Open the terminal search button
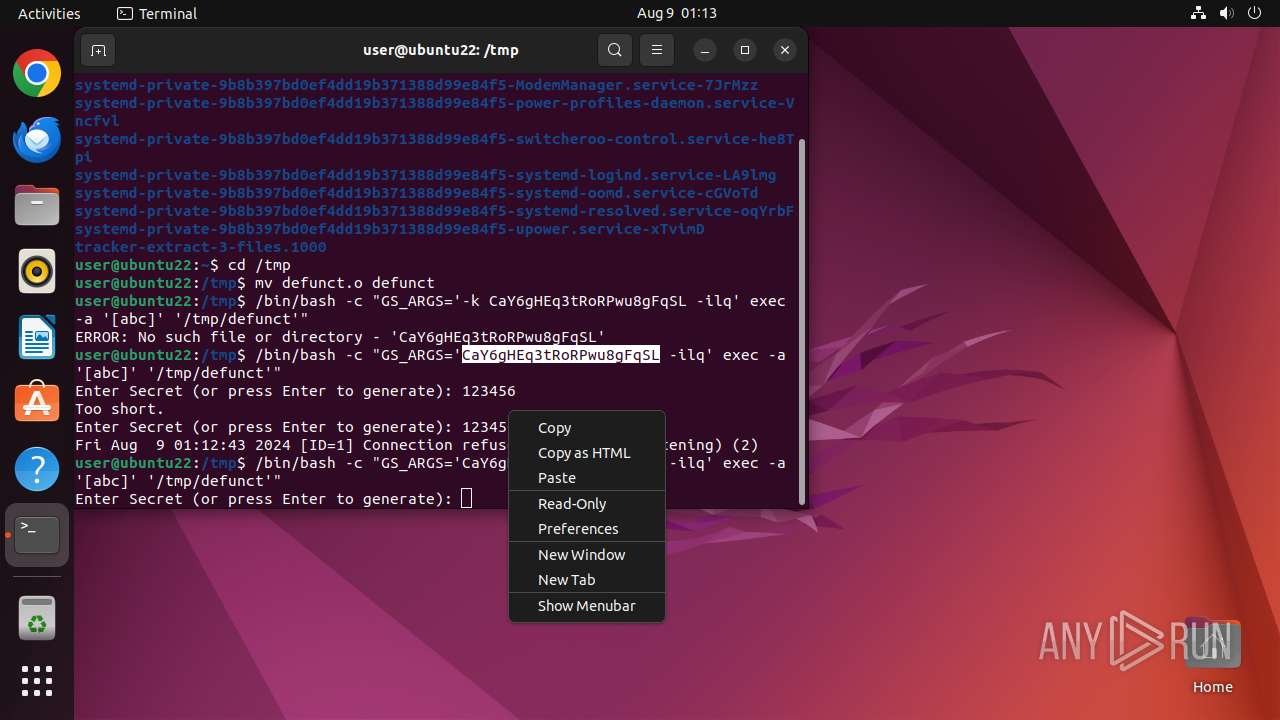The image size is (1280, 720). [615, 50]
